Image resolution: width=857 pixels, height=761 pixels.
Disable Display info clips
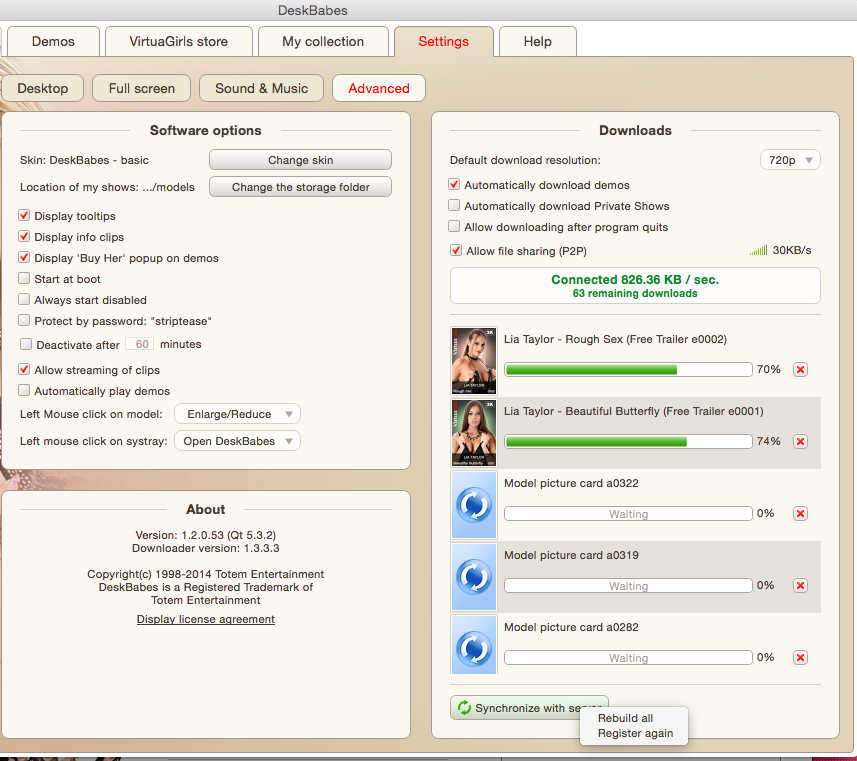tap(24, 237)
